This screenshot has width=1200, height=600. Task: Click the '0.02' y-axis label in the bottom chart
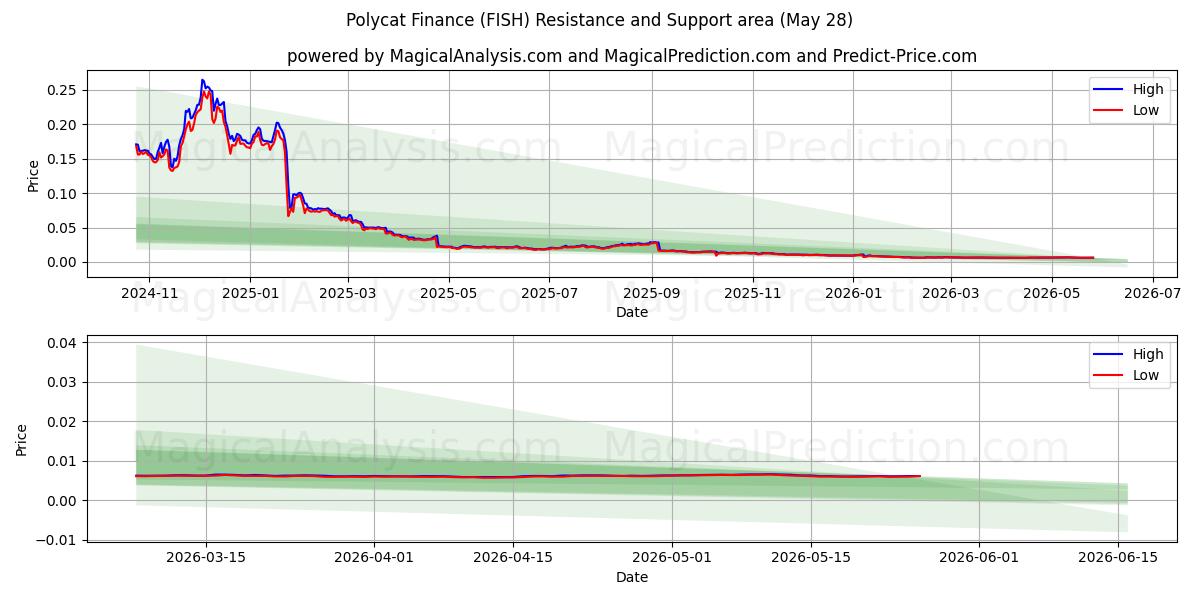tap(64, 422)
